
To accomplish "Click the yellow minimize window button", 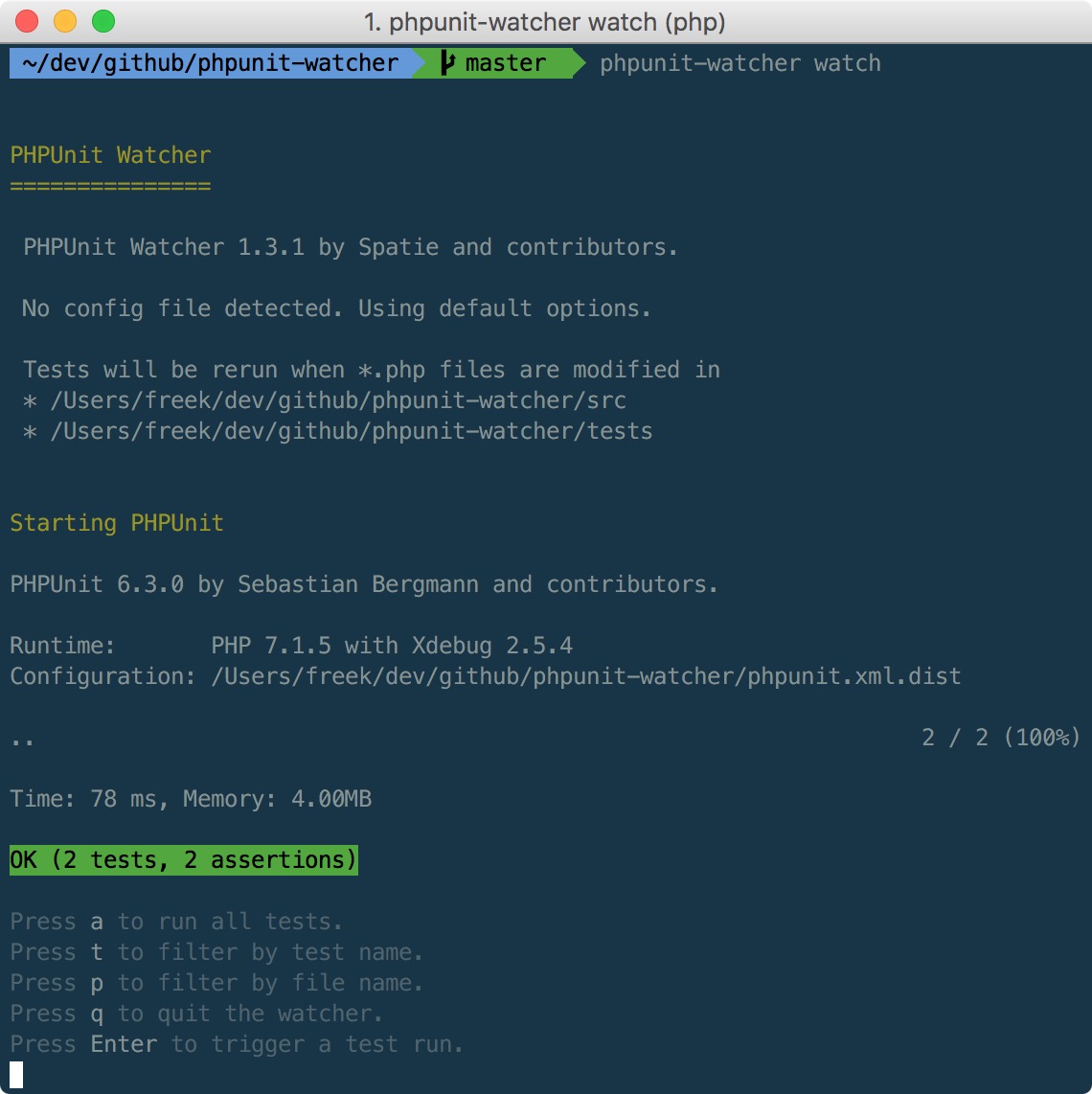I will pos(65,21).
